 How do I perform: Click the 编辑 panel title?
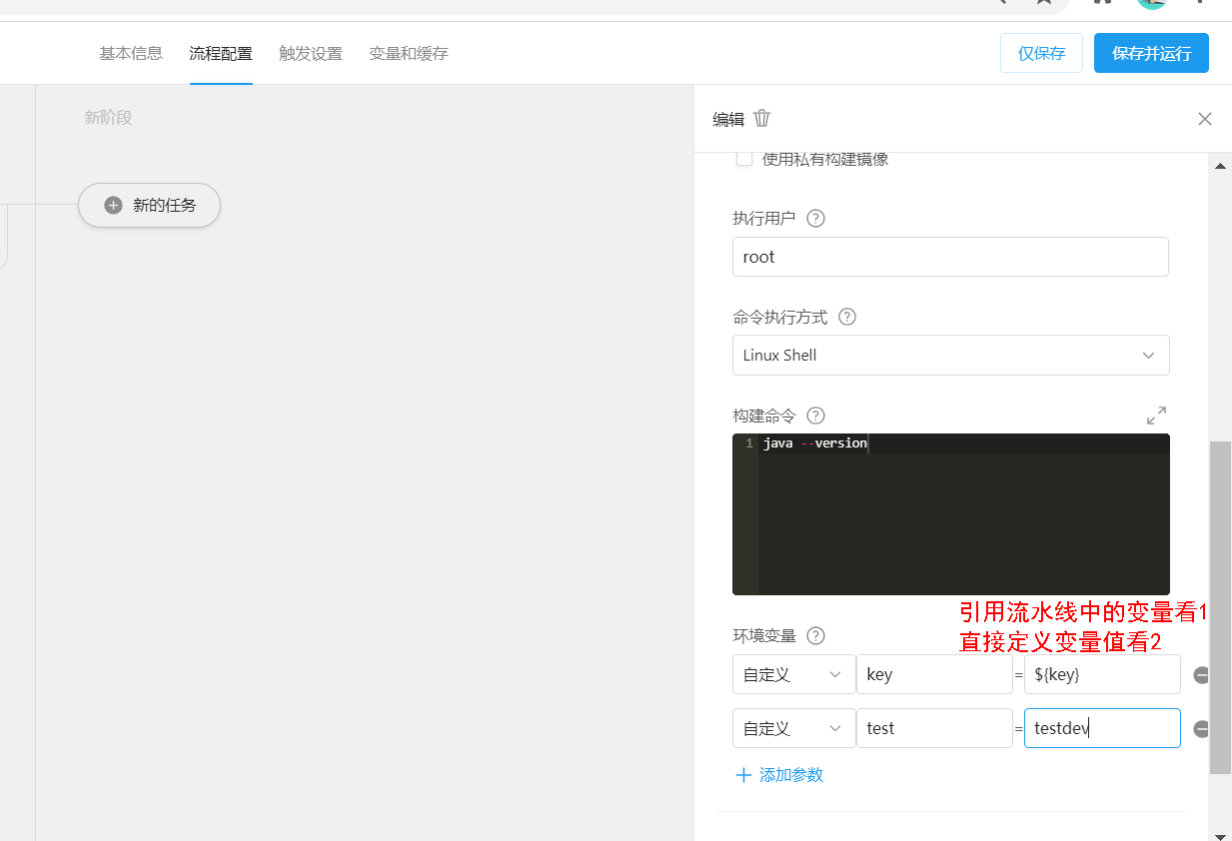pyautogui.click(x=728, y=119)
